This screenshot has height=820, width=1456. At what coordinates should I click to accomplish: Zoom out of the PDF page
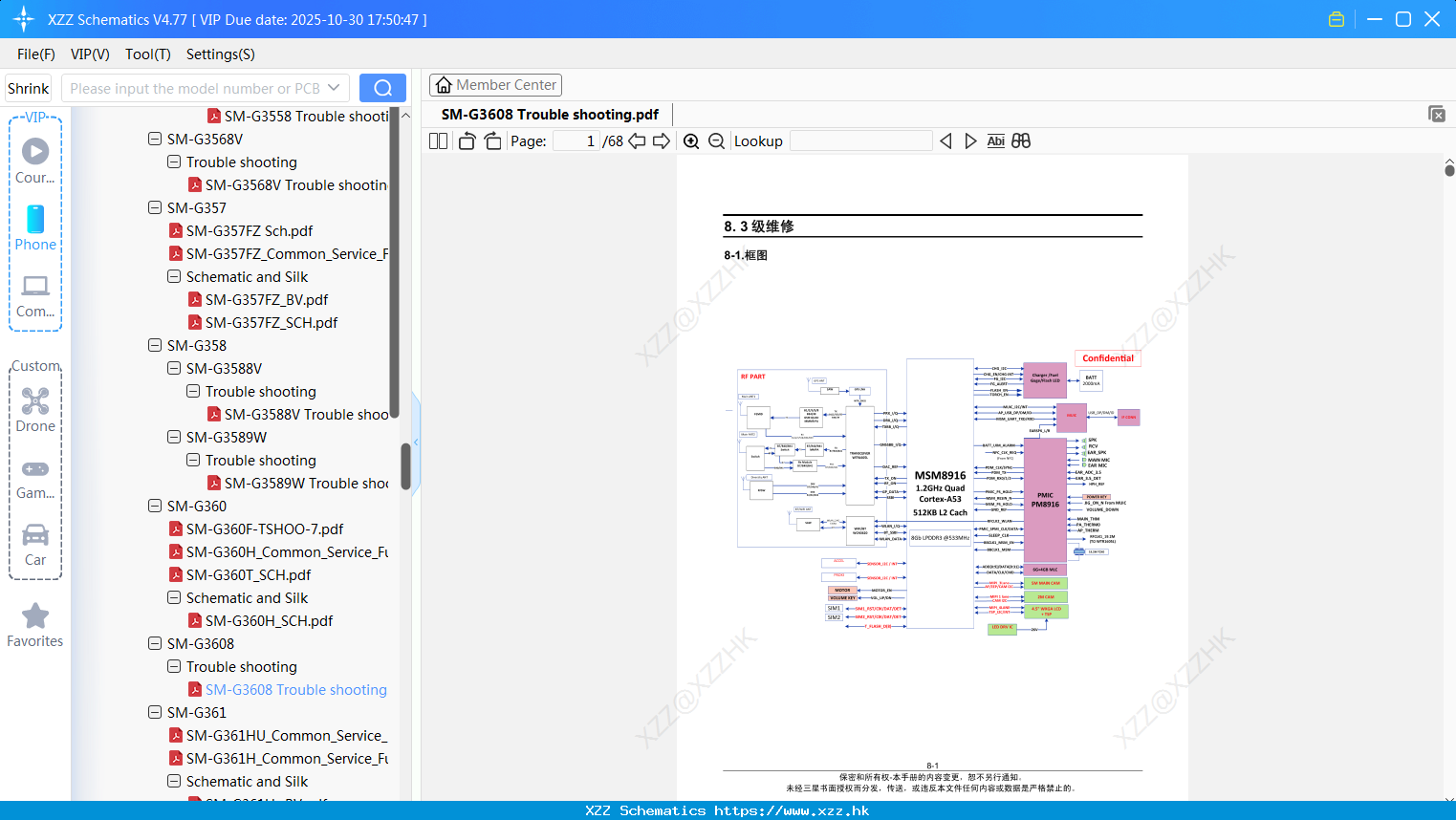pos(716,141)
